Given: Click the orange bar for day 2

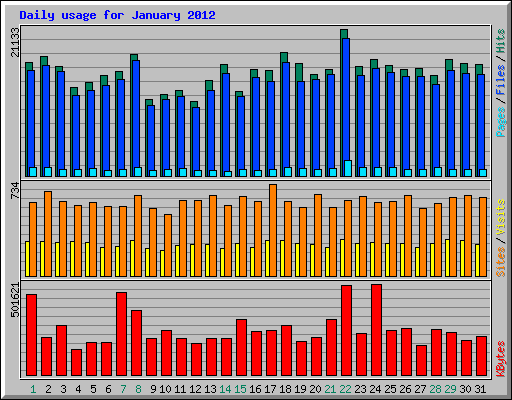Looking at the screenshot, I should click(48, 234).
